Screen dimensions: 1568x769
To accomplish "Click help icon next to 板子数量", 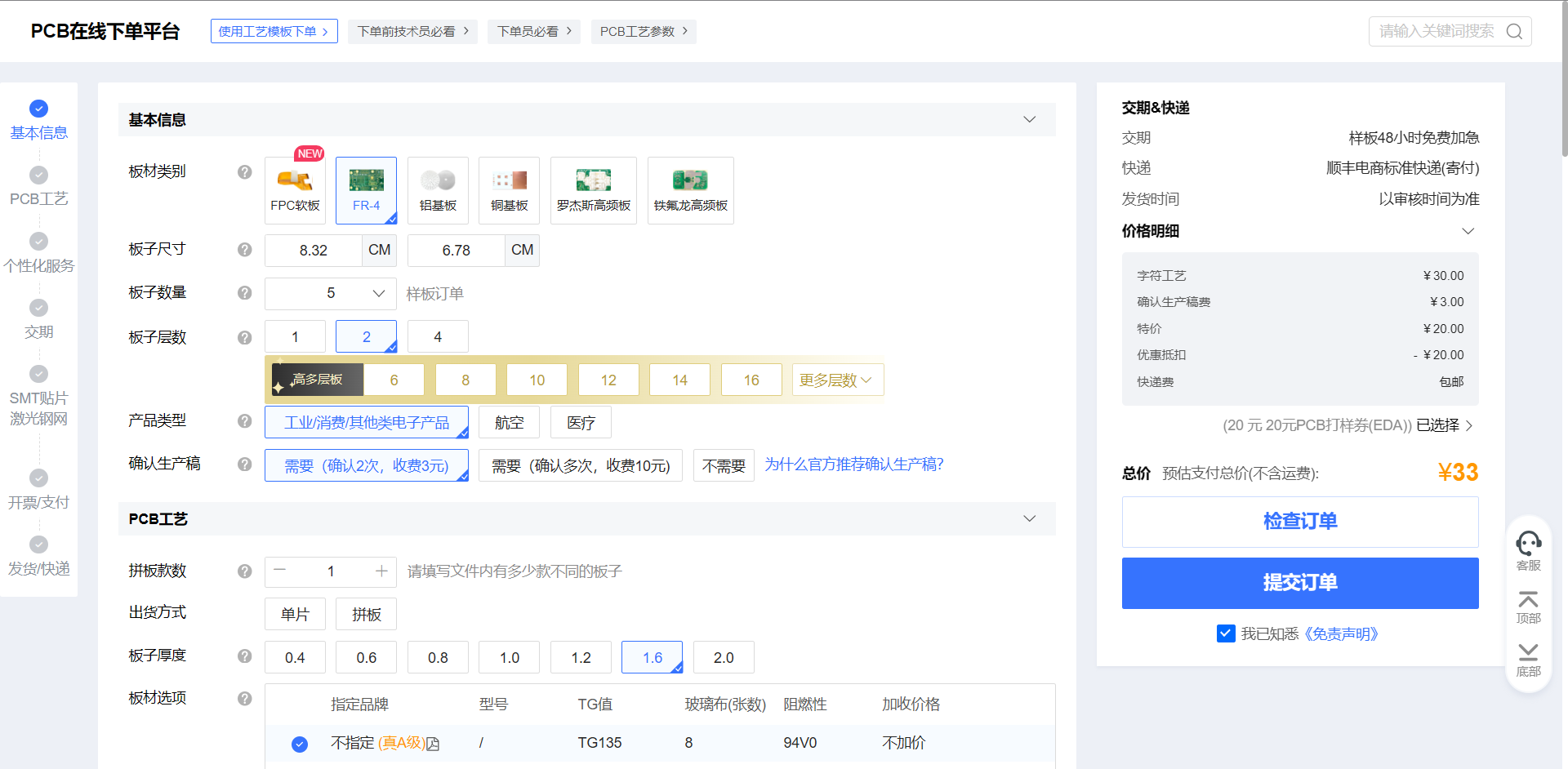I will [x=245, y=292].
